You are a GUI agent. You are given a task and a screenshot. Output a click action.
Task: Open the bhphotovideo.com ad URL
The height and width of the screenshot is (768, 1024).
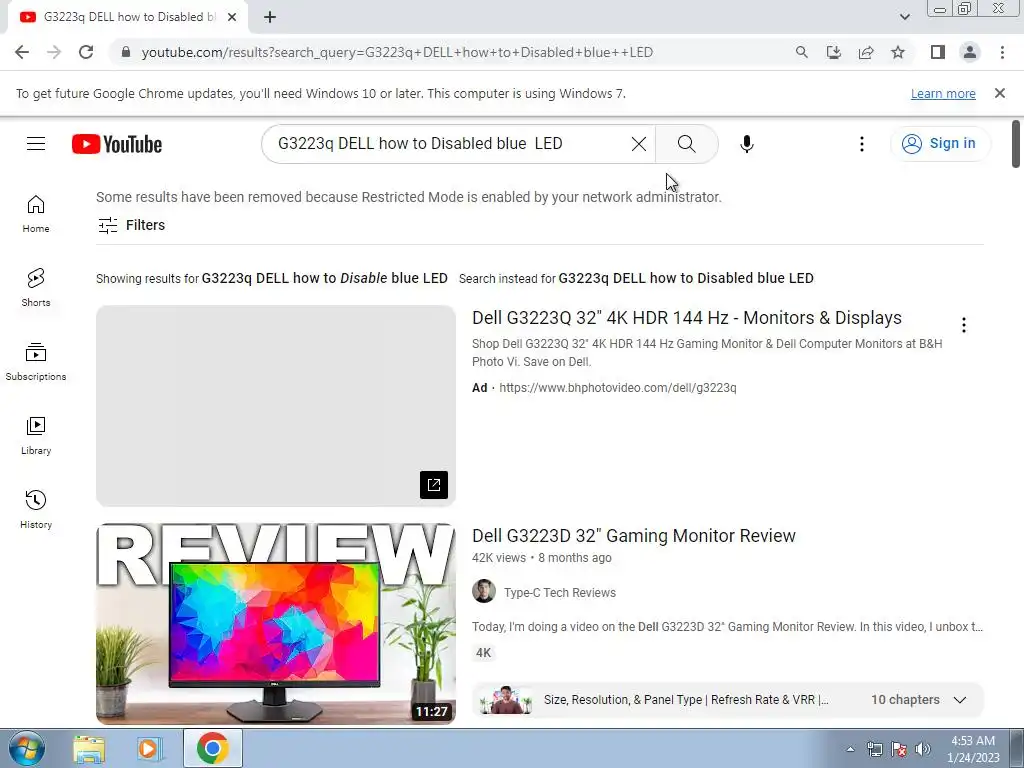(617, 388)
